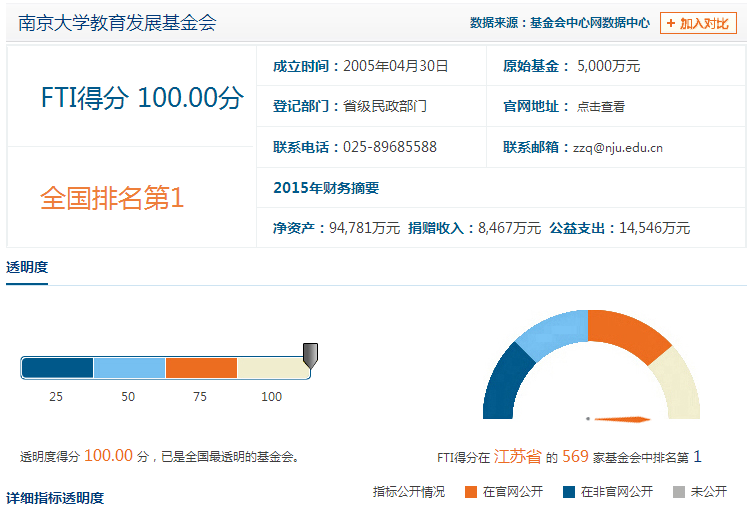Click the 净资产 value 94,781万元

364,228
